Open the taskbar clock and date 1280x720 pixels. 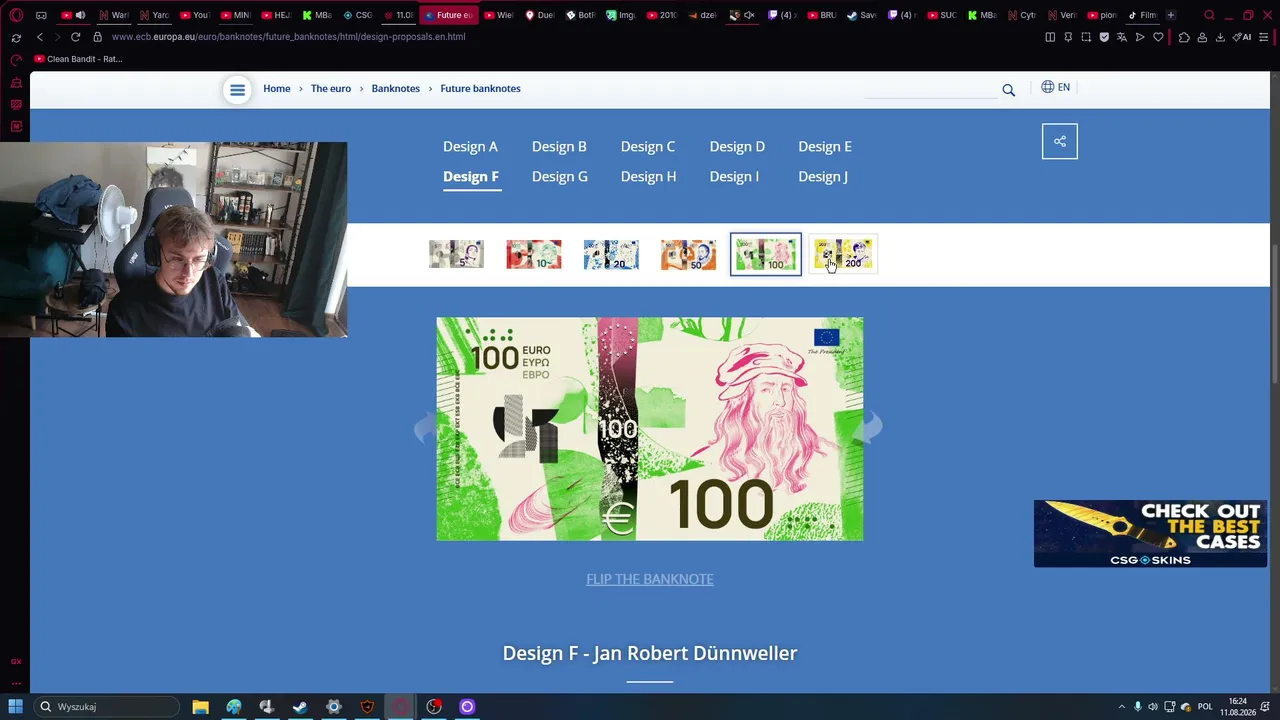pyautogui.click(x=1238, y=707)
